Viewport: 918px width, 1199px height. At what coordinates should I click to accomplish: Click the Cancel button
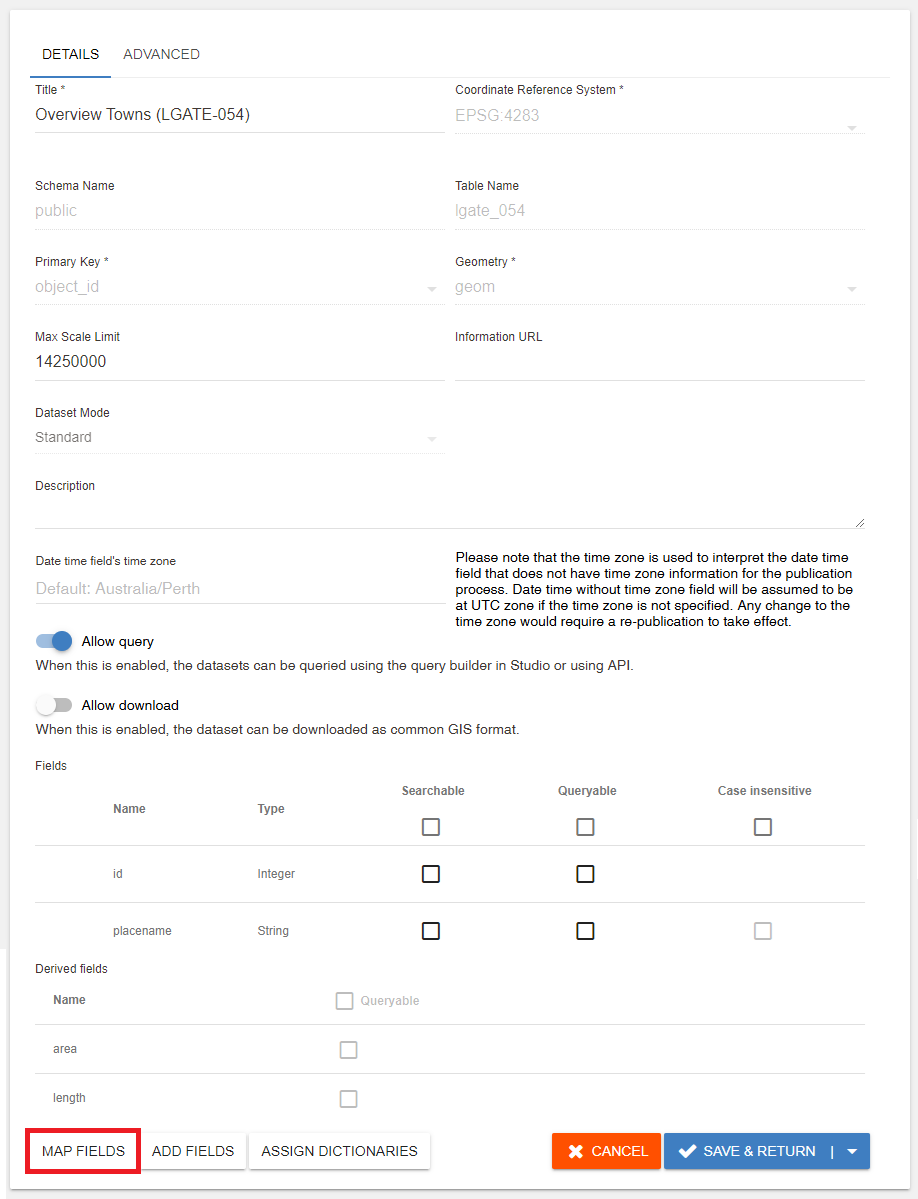click(607, 1151)
